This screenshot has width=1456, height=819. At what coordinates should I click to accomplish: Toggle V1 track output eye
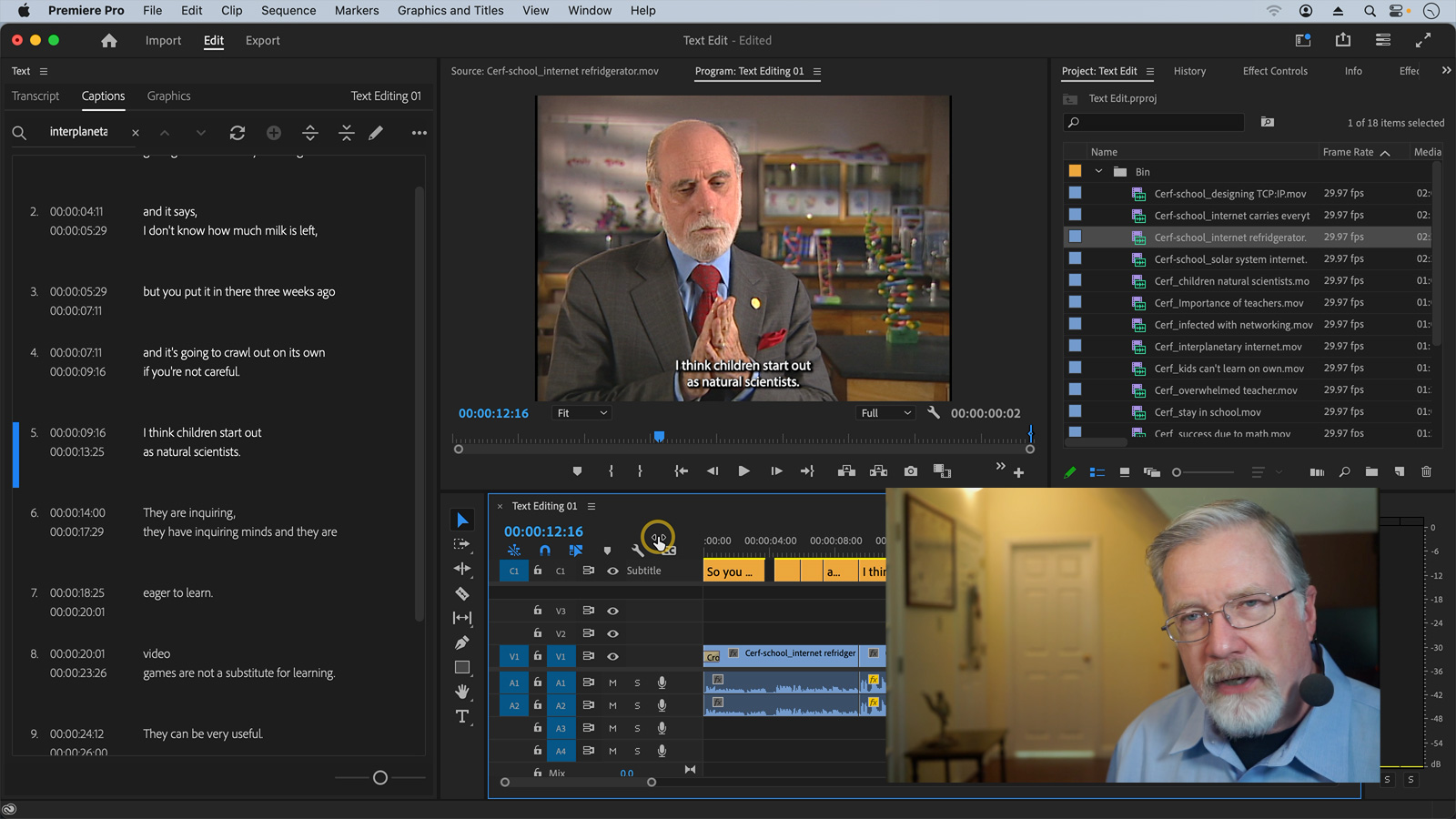pyautogui.click(x=612, y=656)
